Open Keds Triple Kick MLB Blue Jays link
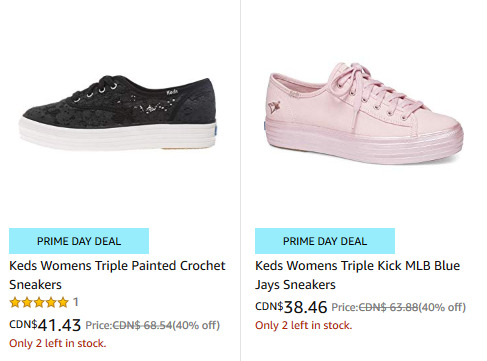The height and width of the screenshot is (361, 487). click(358, 275)
